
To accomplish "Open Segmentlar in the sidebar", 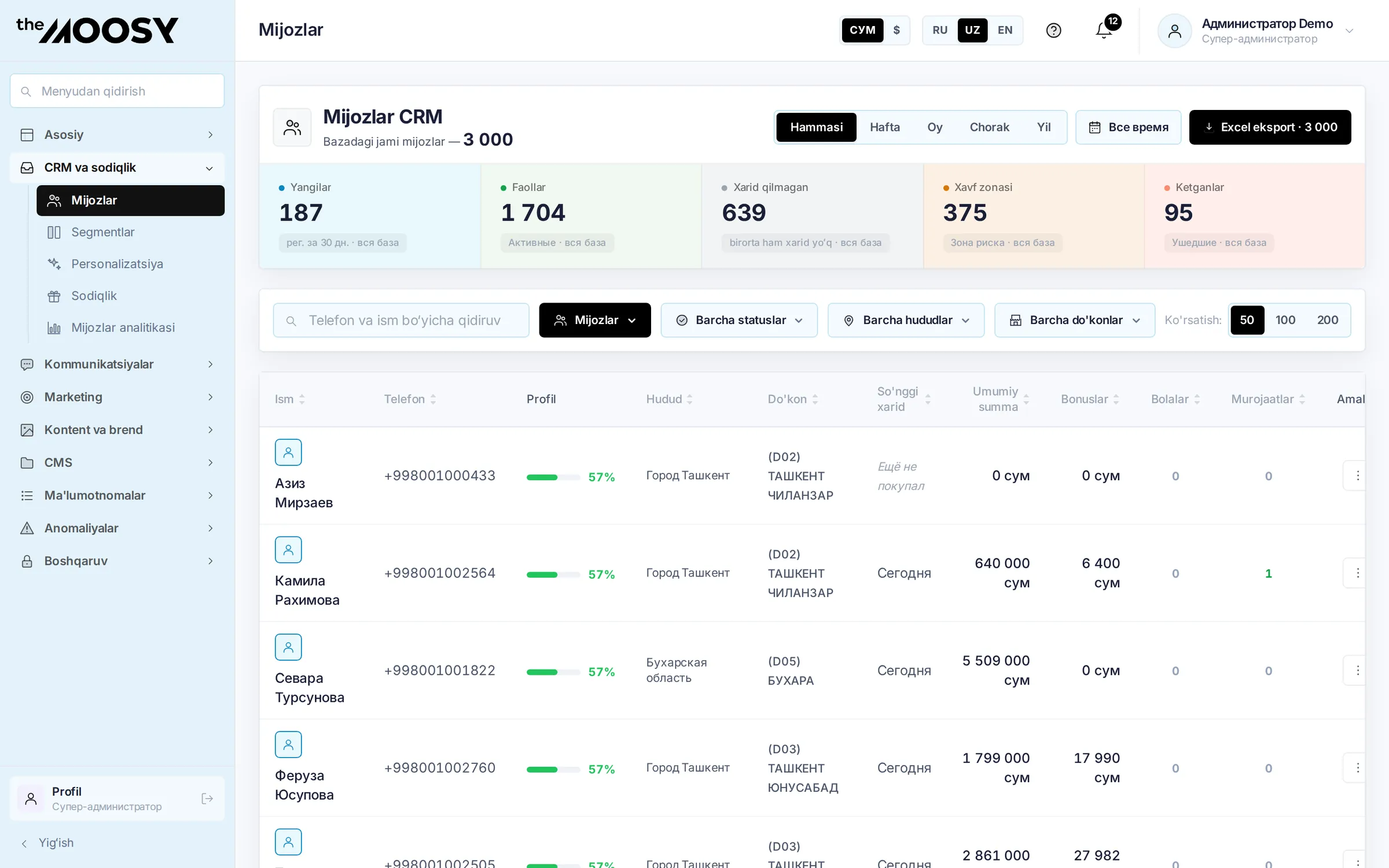I will 130,232.
